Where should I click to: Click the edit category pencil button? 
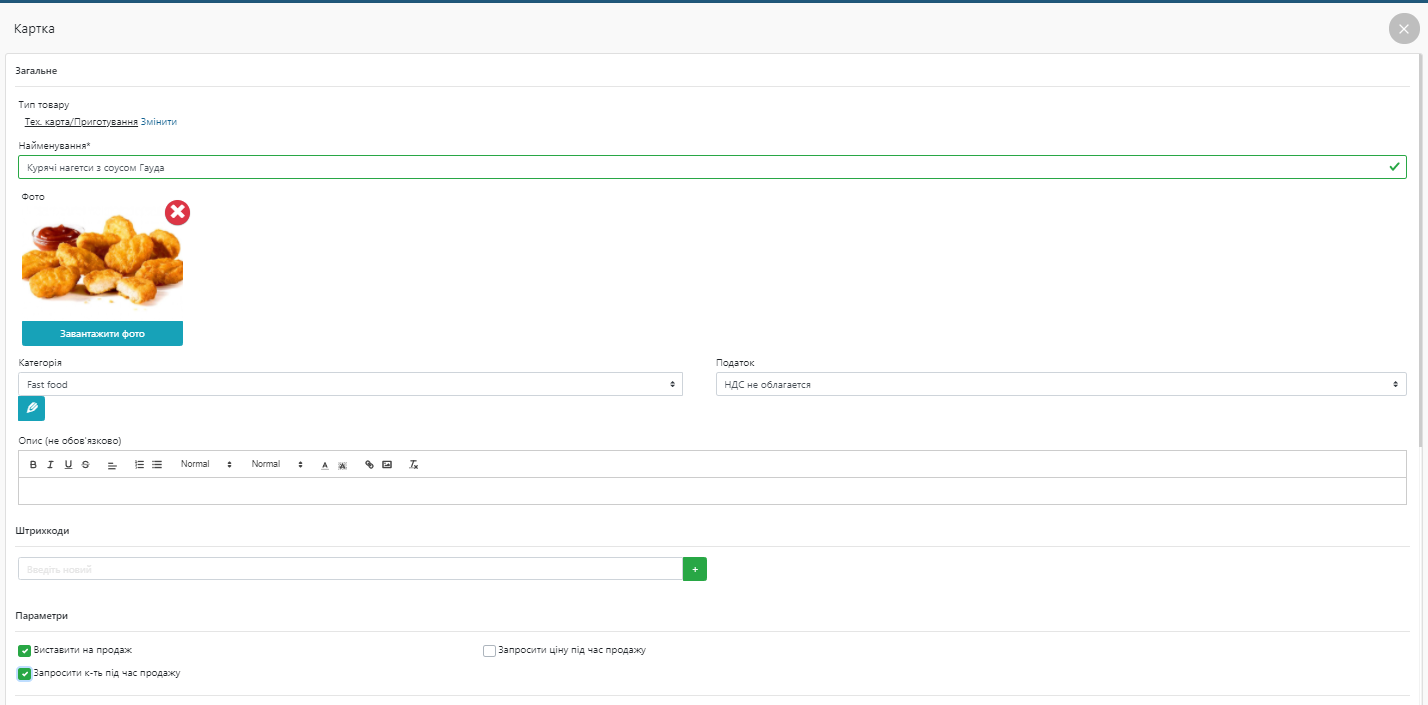coord(31,408)
